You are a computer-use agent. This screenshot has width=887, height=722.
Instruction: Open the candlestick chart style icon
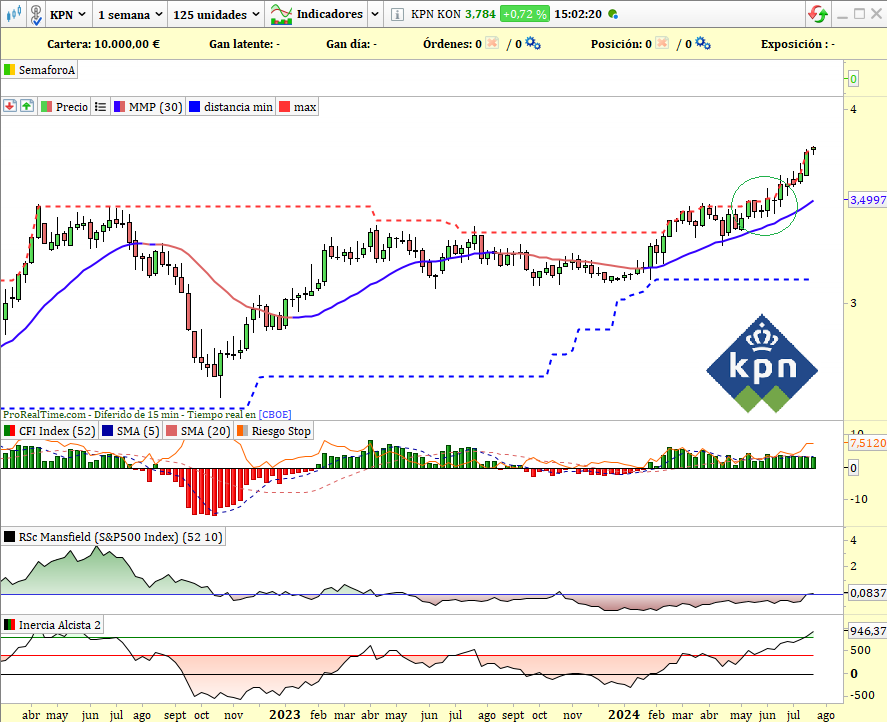click(14, 14)
